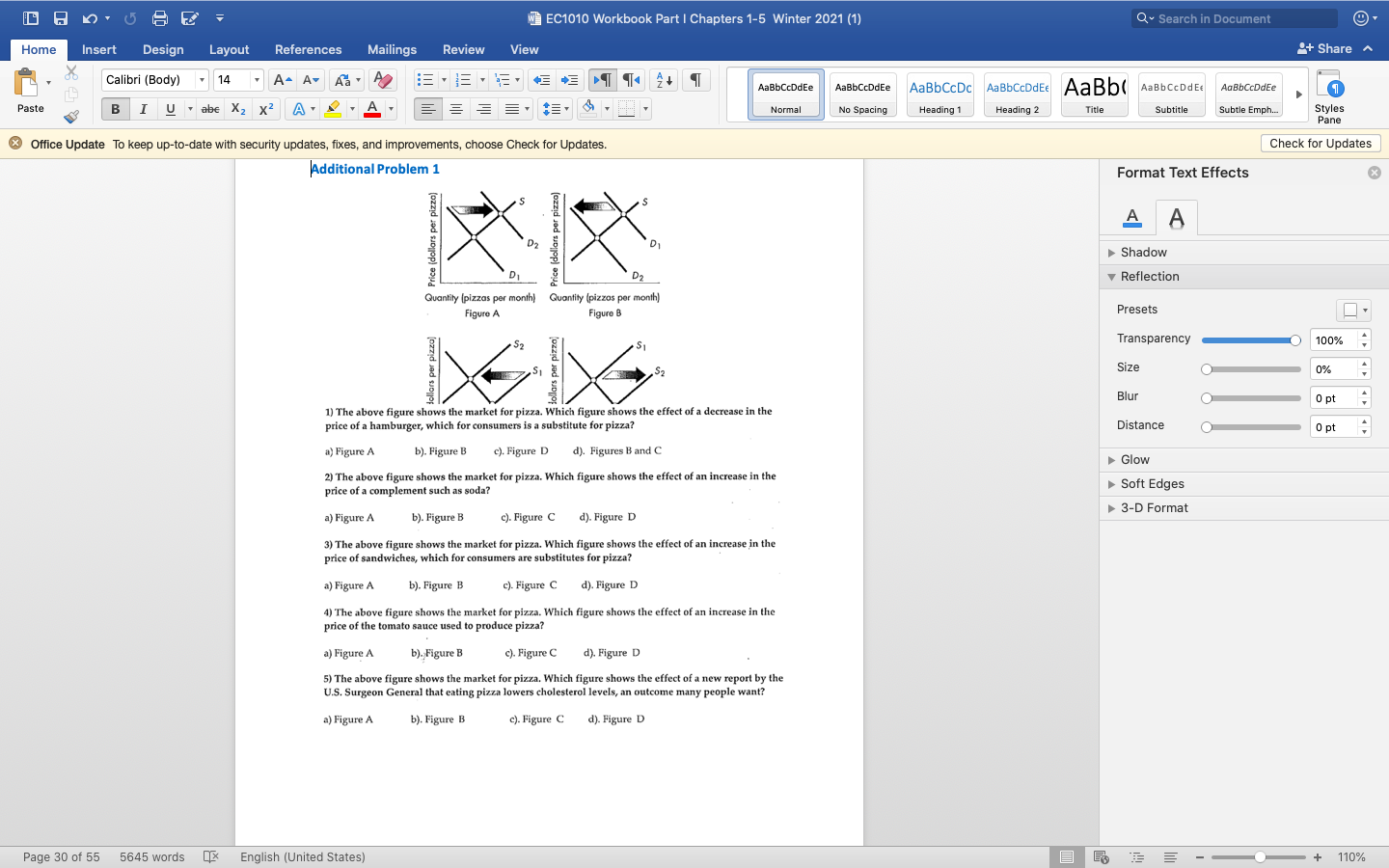Open font name Calibri dropdown
Screen dimensions: 1389x868
(202, 80)
